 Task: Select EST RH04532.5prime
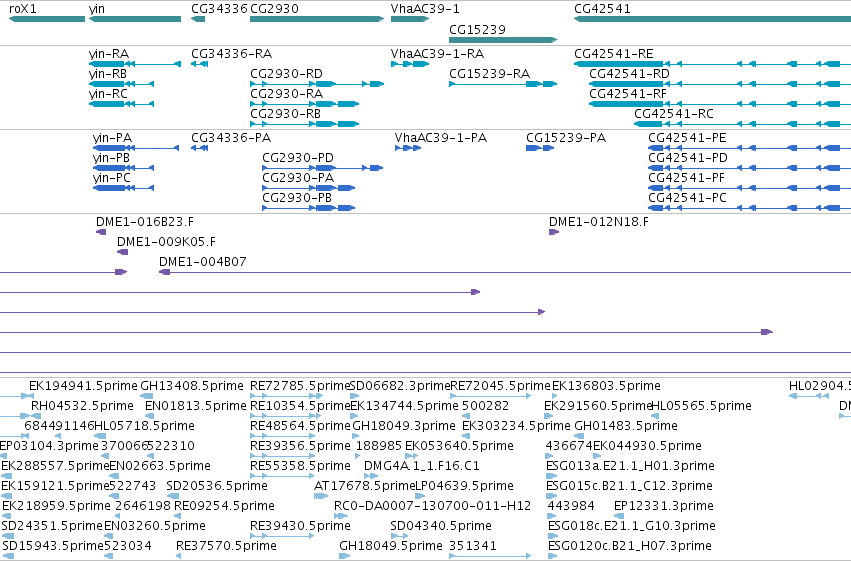[82, 406]
